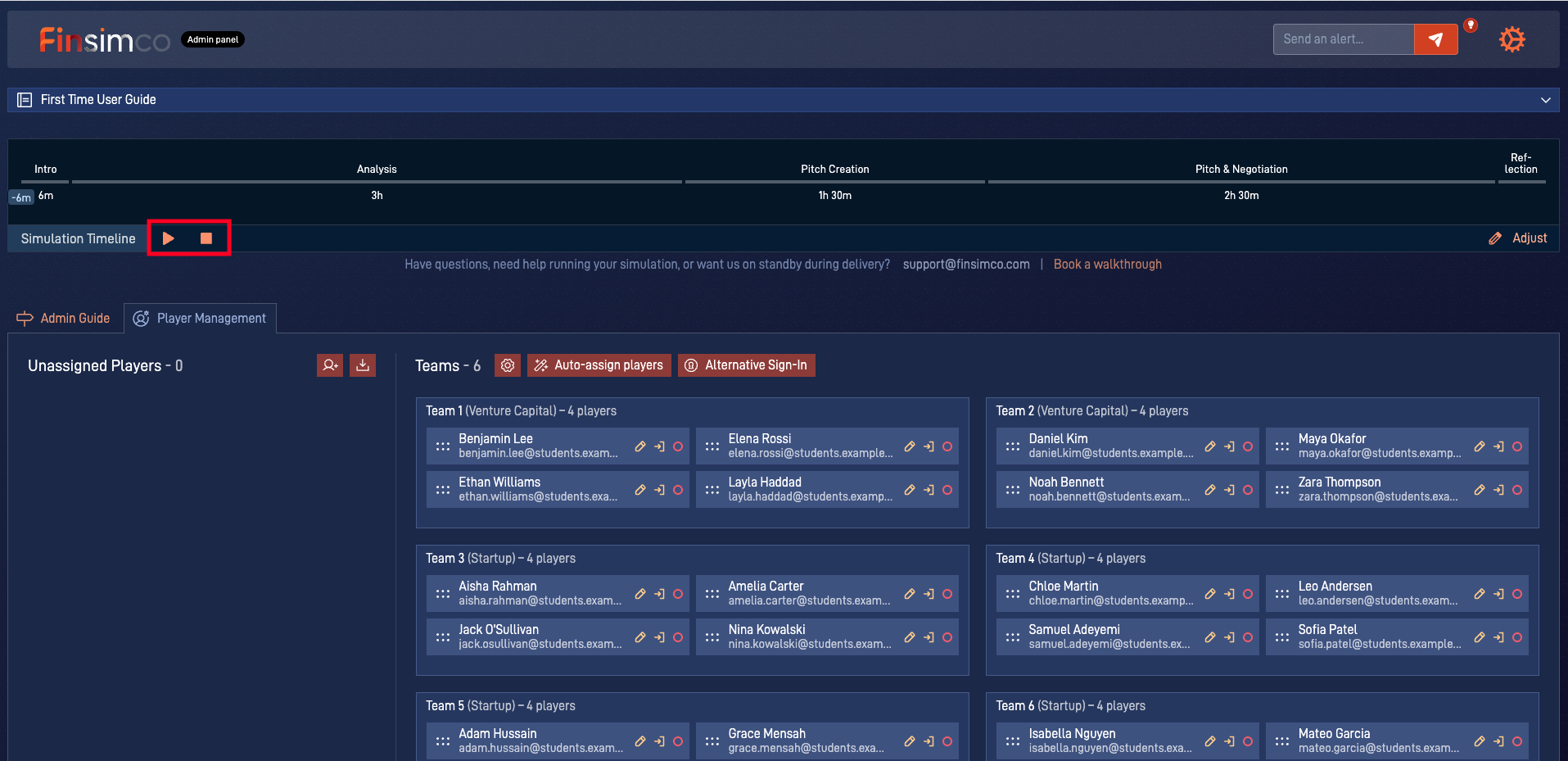
Task: Click the drag handle dots of Chloe Martin
Action: (1013, 594)
